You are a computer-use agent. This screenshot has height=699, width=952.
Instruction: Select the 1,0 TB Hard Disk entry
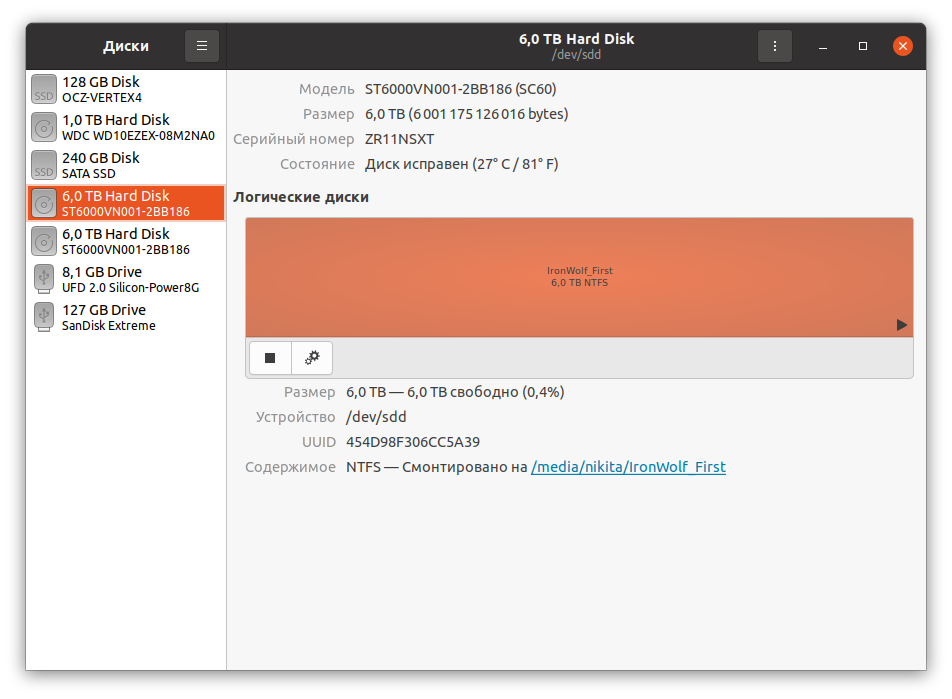pyautogui.click(x=126, y=128)
